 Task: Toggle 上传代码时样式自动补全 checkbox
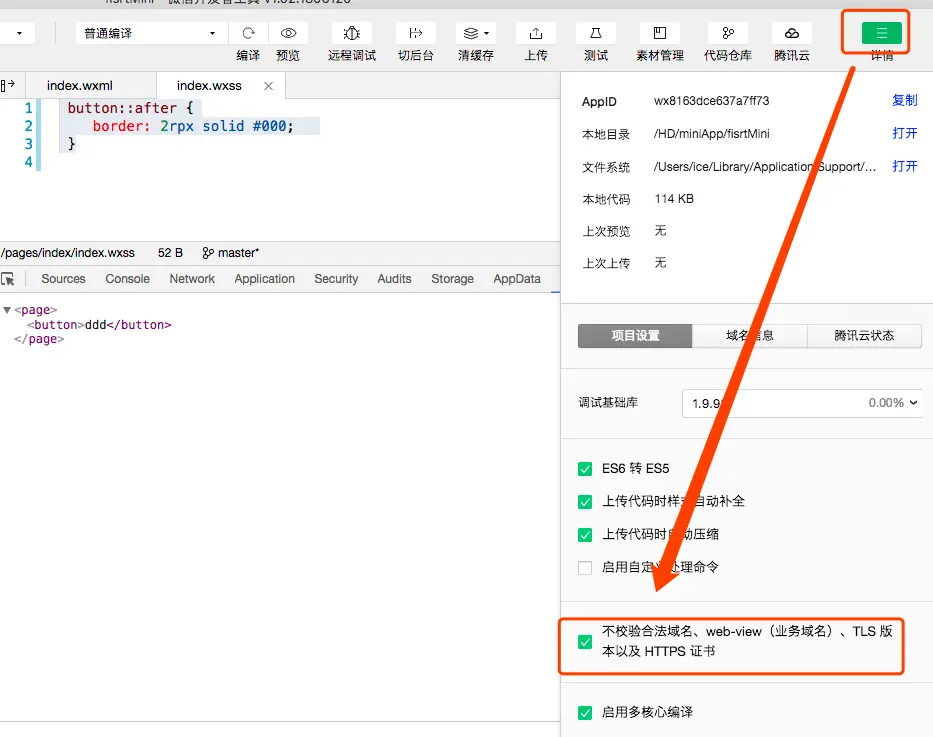[x=585, y=502]
